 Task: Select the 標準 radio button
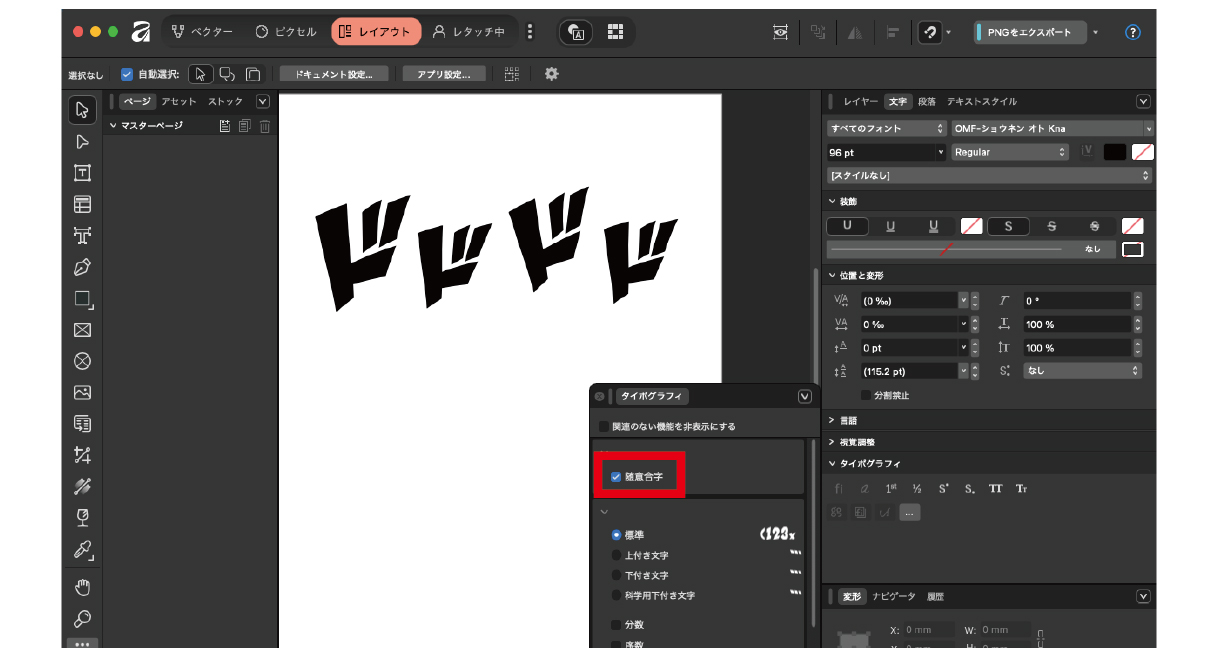(616, 535)
